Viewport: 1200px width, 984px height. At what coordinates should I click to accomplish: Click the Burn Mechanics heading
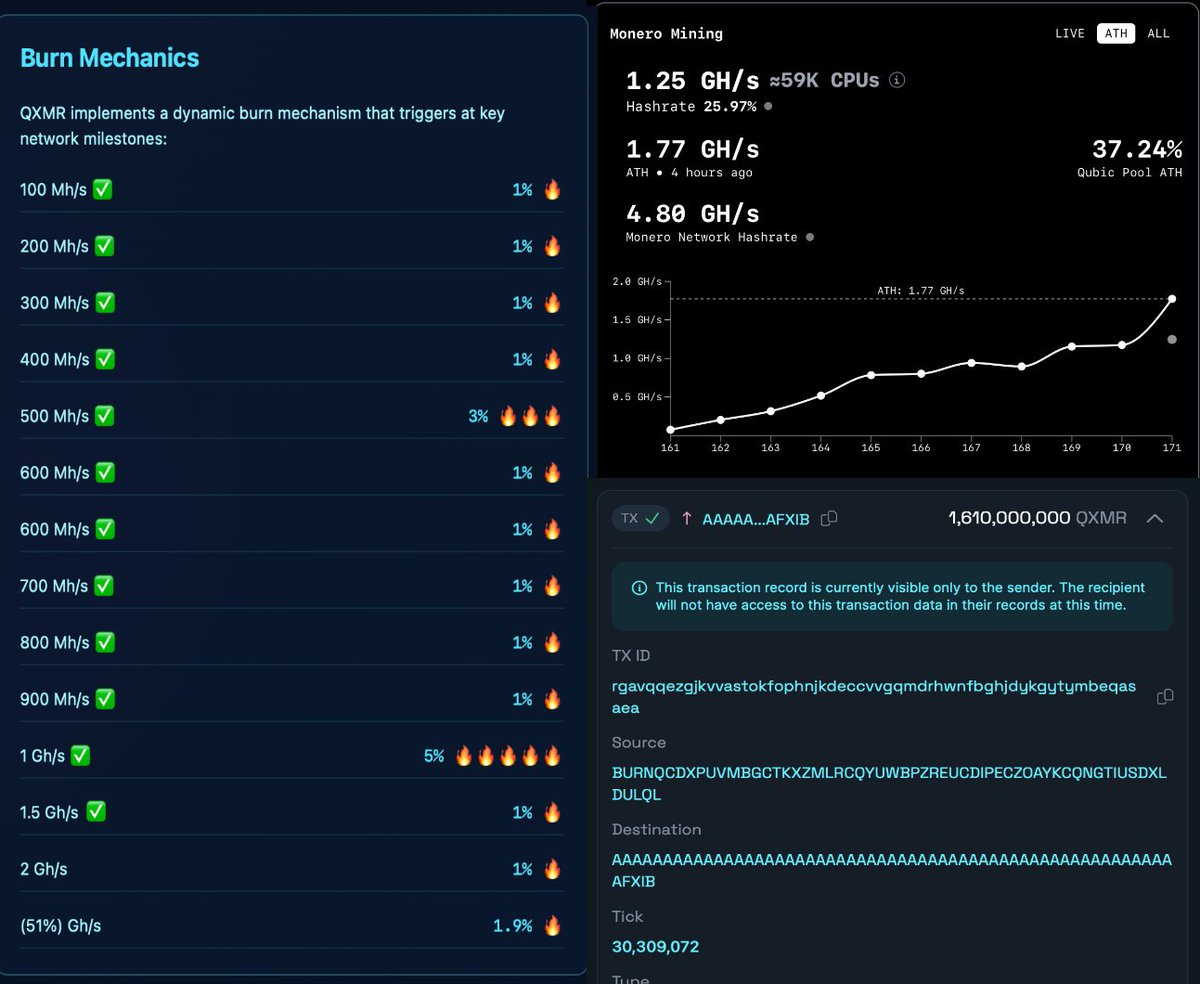click(x=109, y=58)
